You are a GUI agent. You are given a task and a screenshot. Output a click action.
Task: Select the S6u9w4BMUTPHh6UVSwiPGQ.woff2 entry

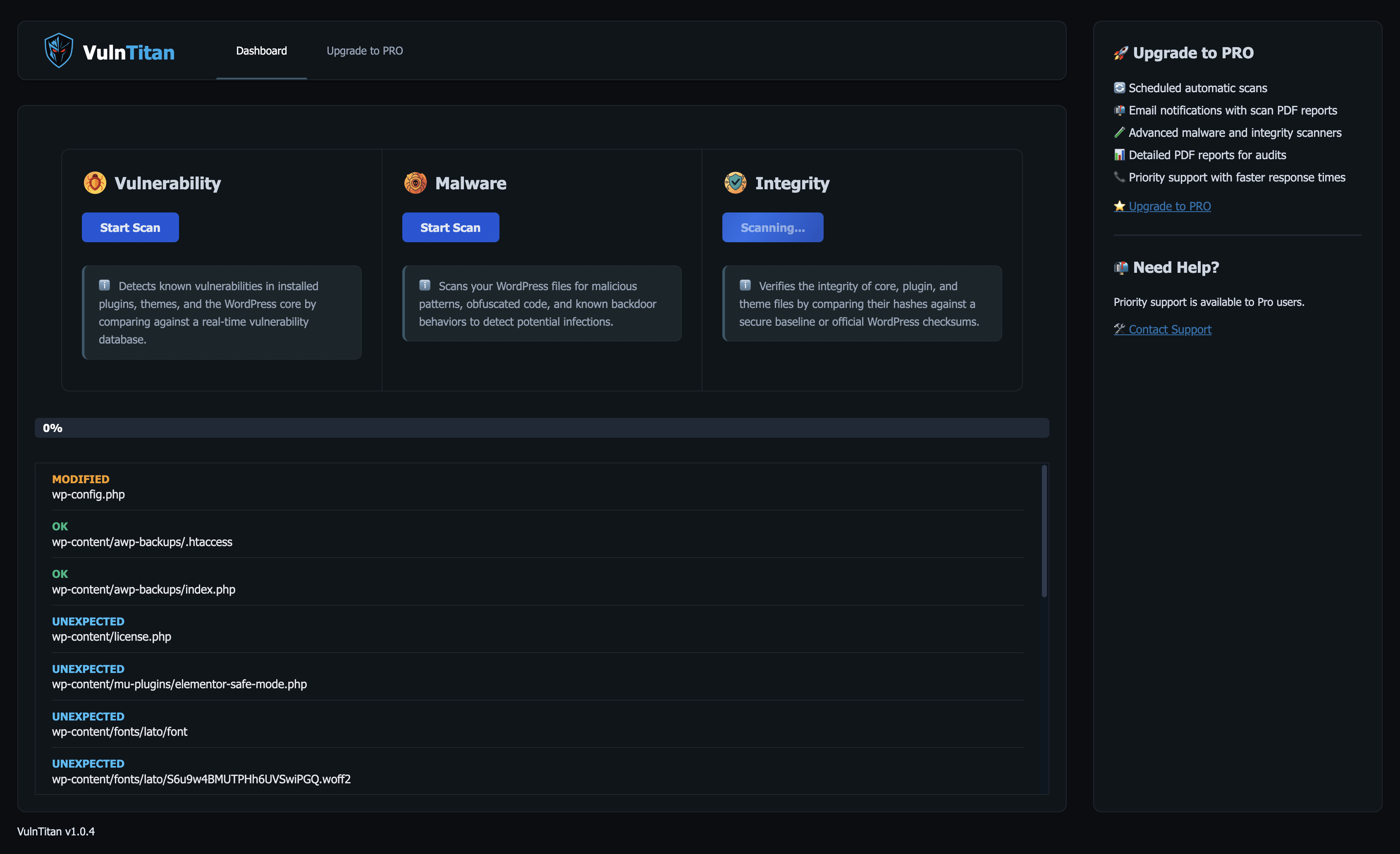538,772
